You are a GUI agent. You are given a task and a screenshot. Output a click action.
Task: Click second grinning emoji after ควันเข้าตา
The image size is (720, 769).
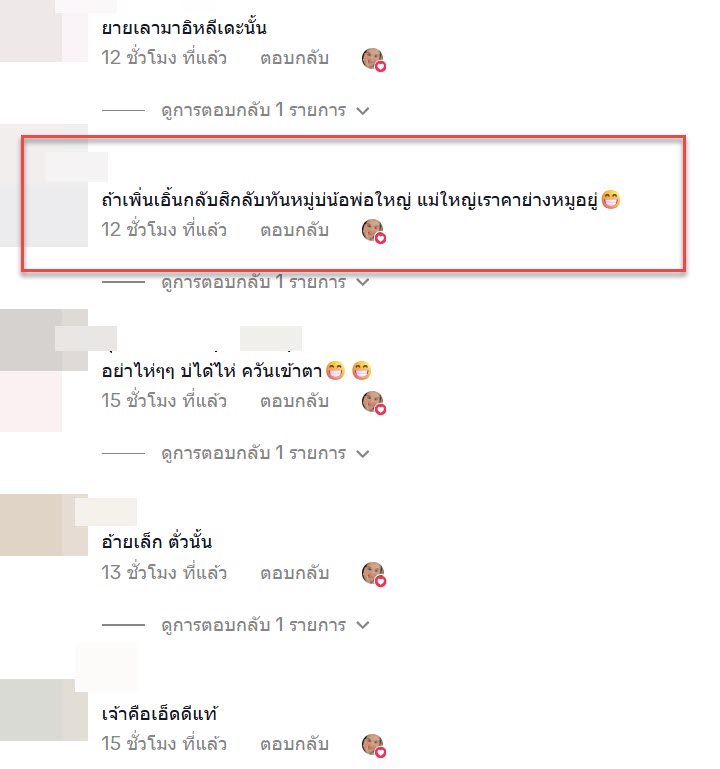(361, 371)
